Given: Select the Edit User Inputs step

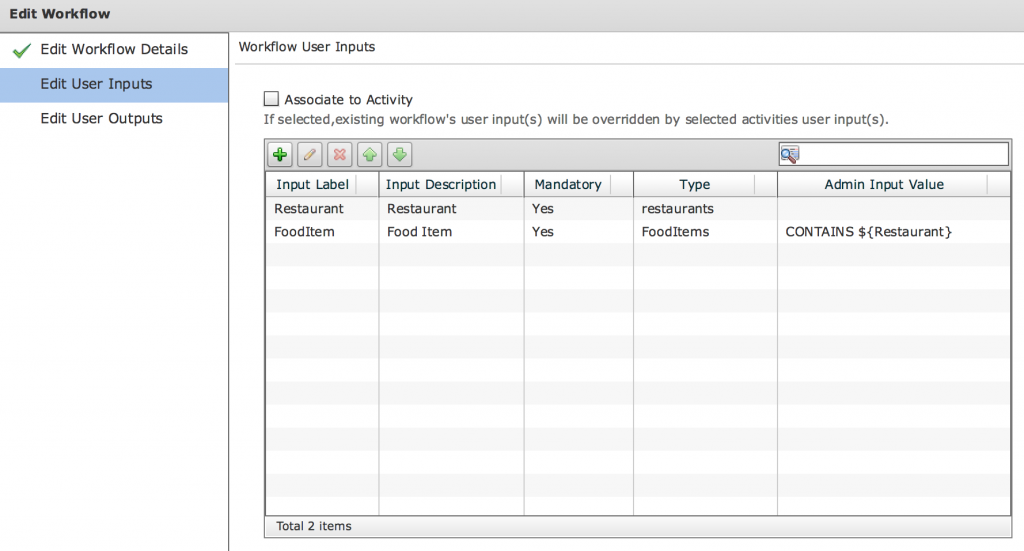Looking at the screenshot, I should tap(96, 84).
